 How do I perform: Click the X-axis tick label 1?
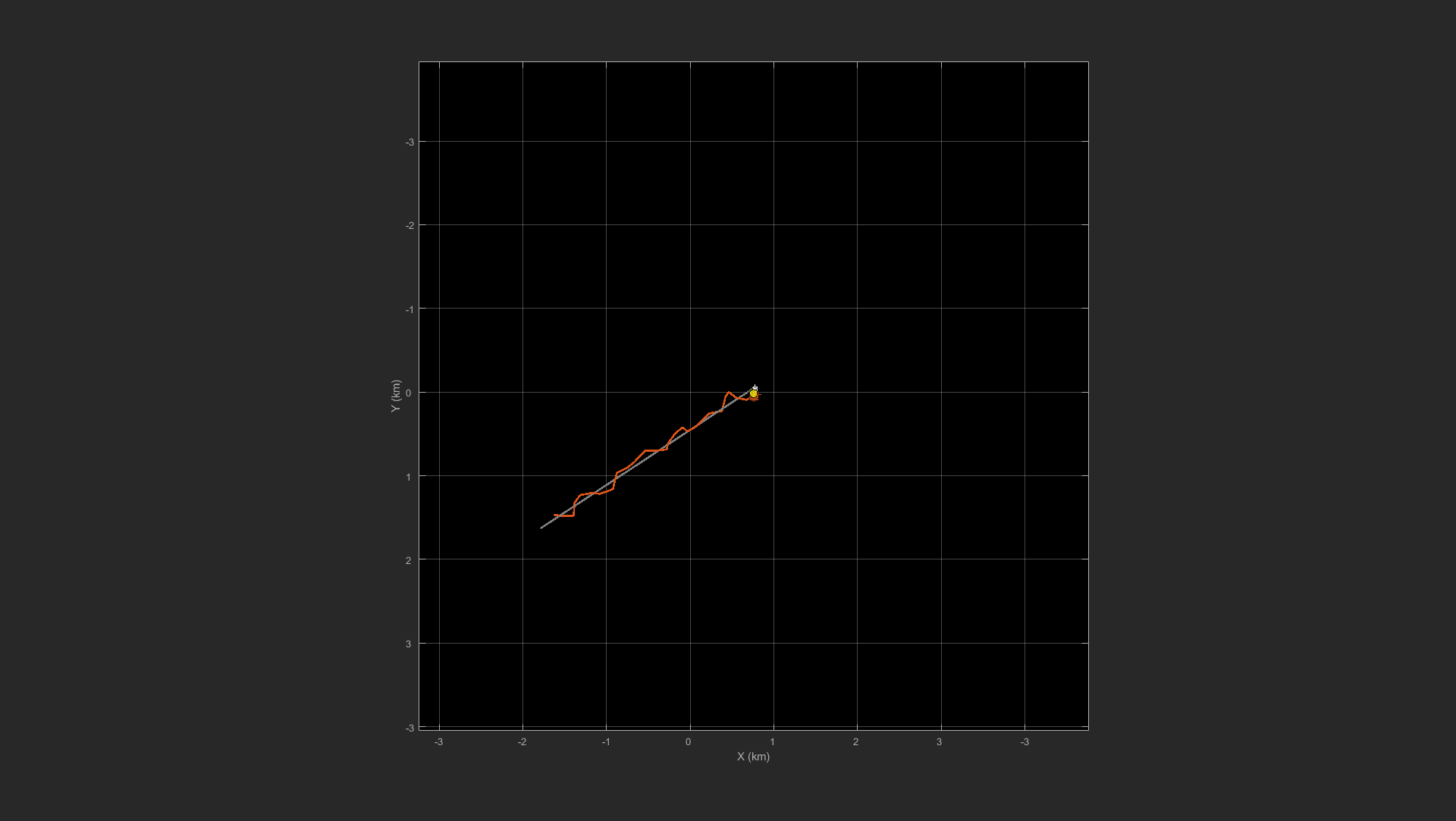[773, 742]
